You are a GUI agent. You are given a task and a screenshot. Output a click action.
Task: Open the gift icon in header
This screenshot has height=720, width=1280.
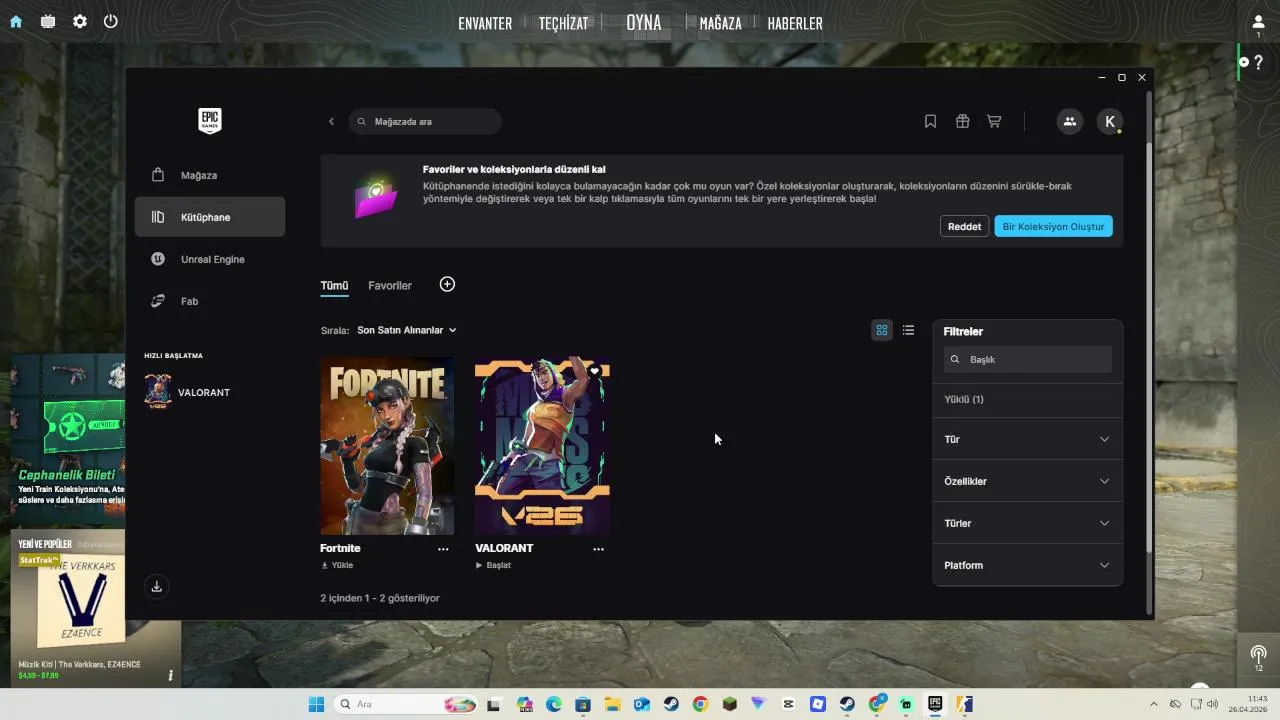tap(962, 121)
